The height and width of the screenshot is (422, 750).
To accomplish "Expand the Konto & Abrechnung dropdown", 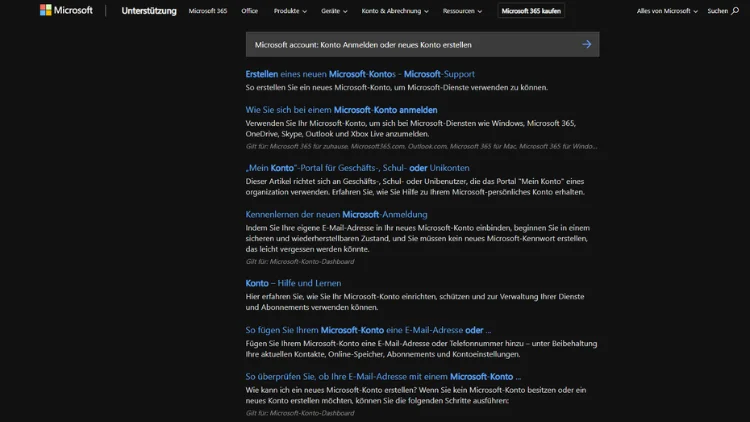I will coord(395,11).
